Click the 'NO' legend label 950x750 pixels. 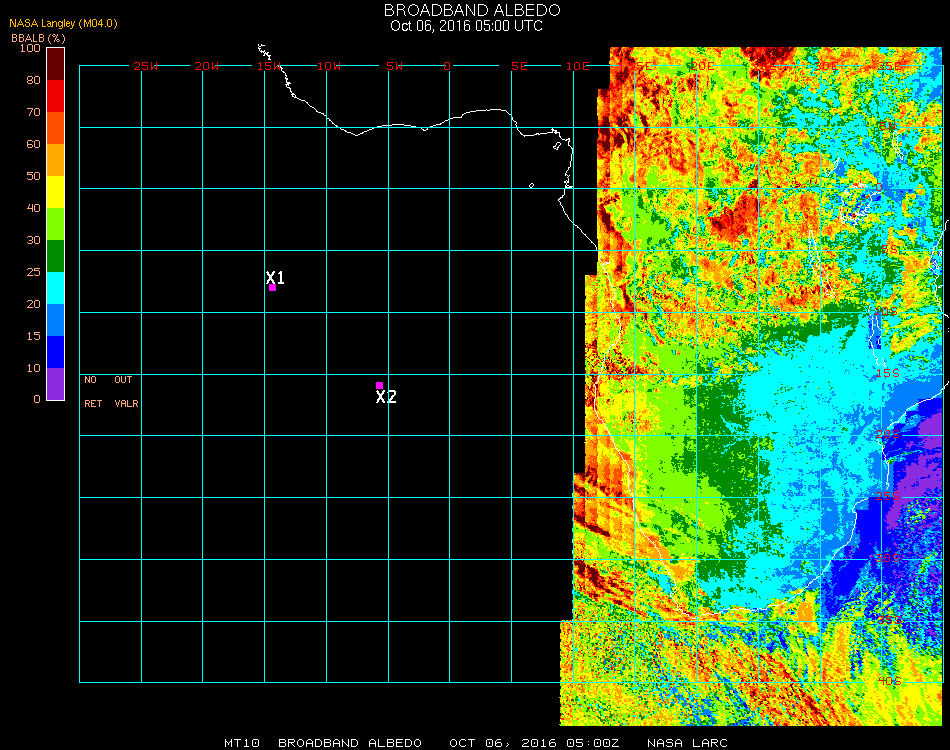click(90, 380)
